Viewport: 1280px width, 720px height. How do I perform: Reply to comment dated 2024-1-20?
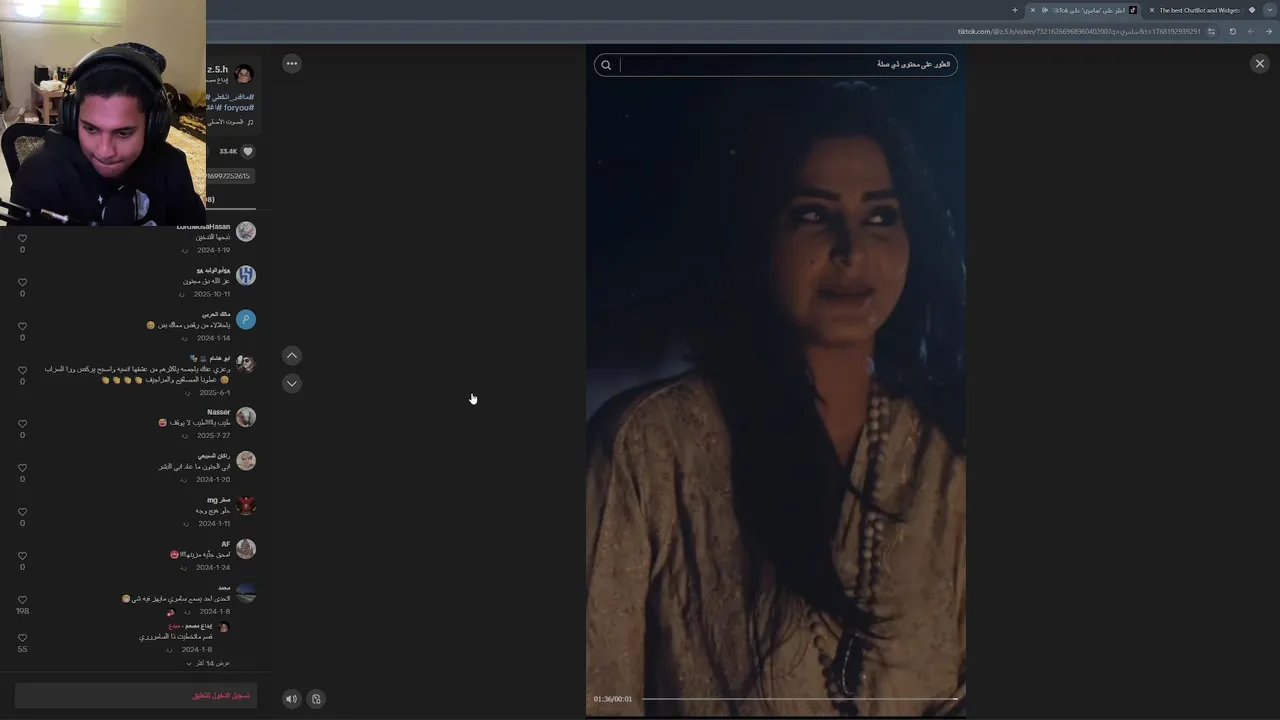point(182,480)
